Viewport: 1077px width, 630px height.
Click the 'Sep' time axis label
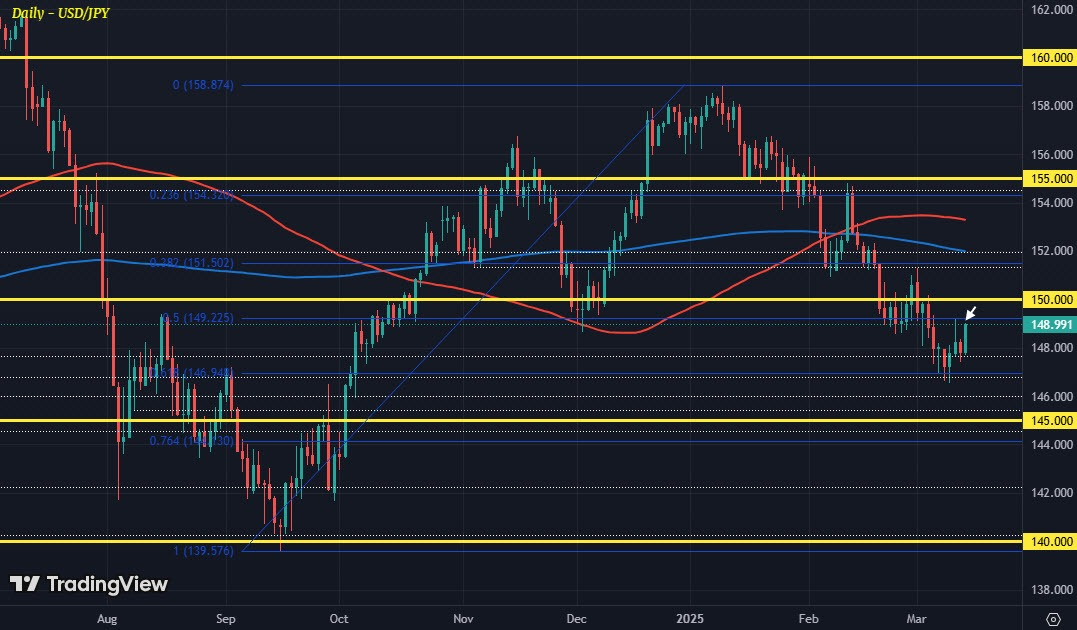pyautogui.click(x=226, y=619)
